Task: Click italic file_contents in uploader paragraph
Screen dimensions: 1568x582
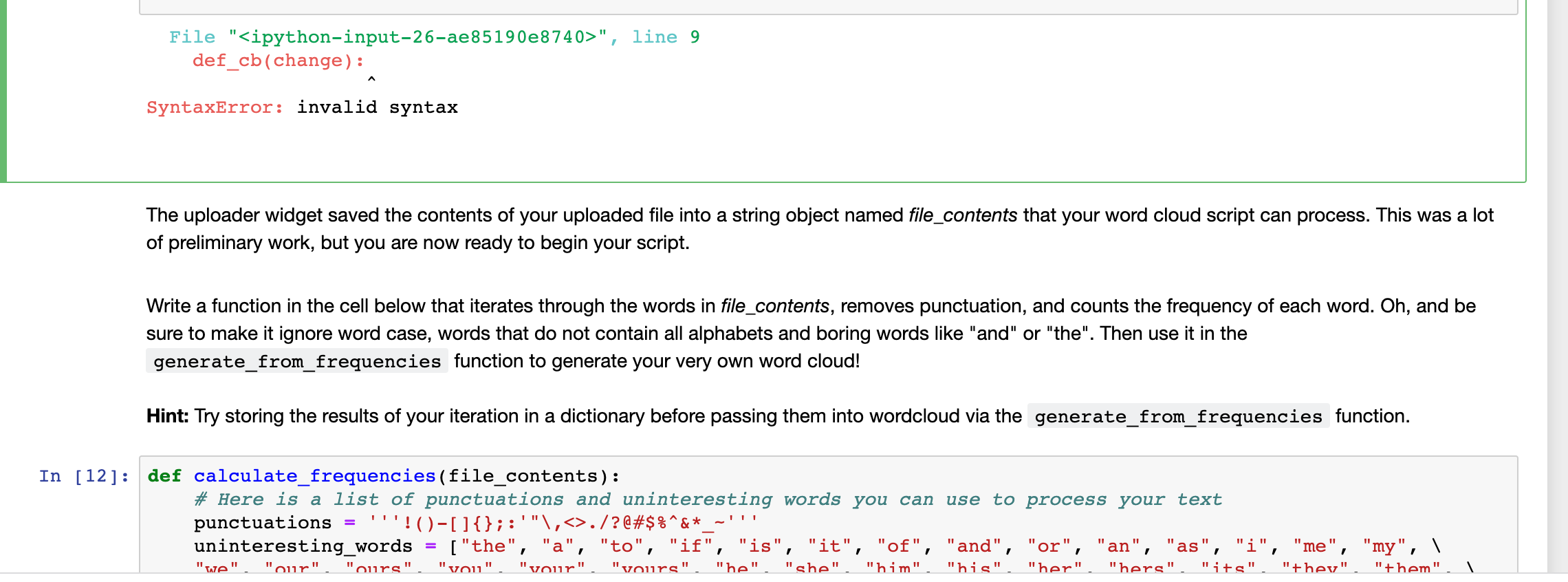Action: [963, 215]
